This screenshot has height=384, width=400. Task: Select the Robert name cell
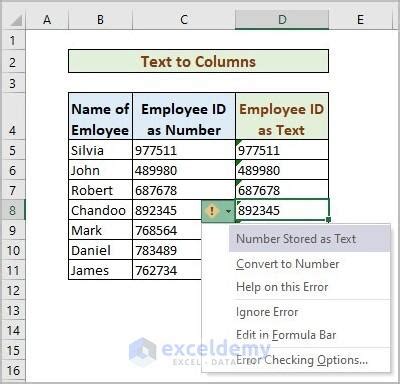100,190
